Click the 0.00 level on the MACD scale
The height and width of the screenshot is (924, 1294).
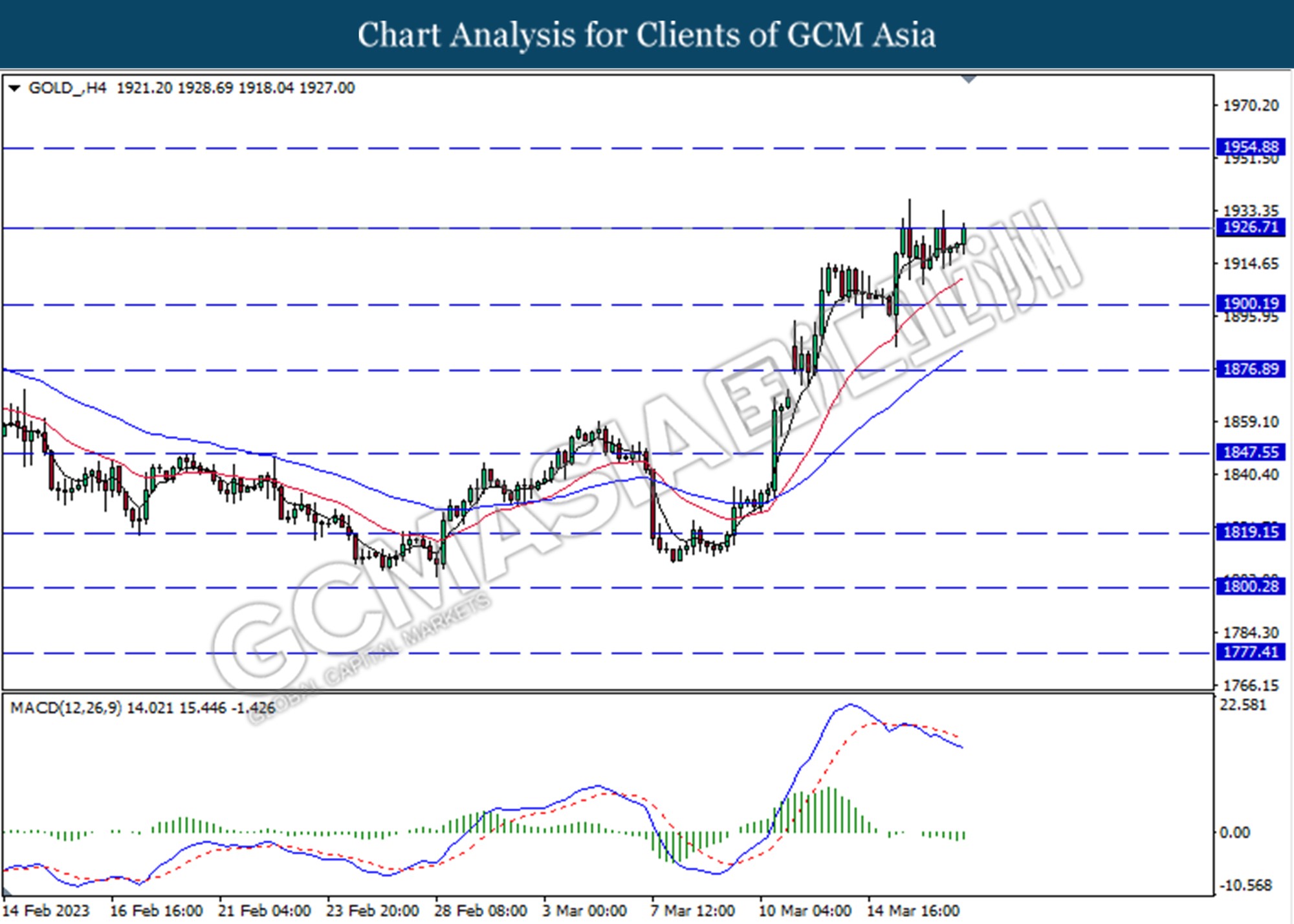pos(1234,833)
